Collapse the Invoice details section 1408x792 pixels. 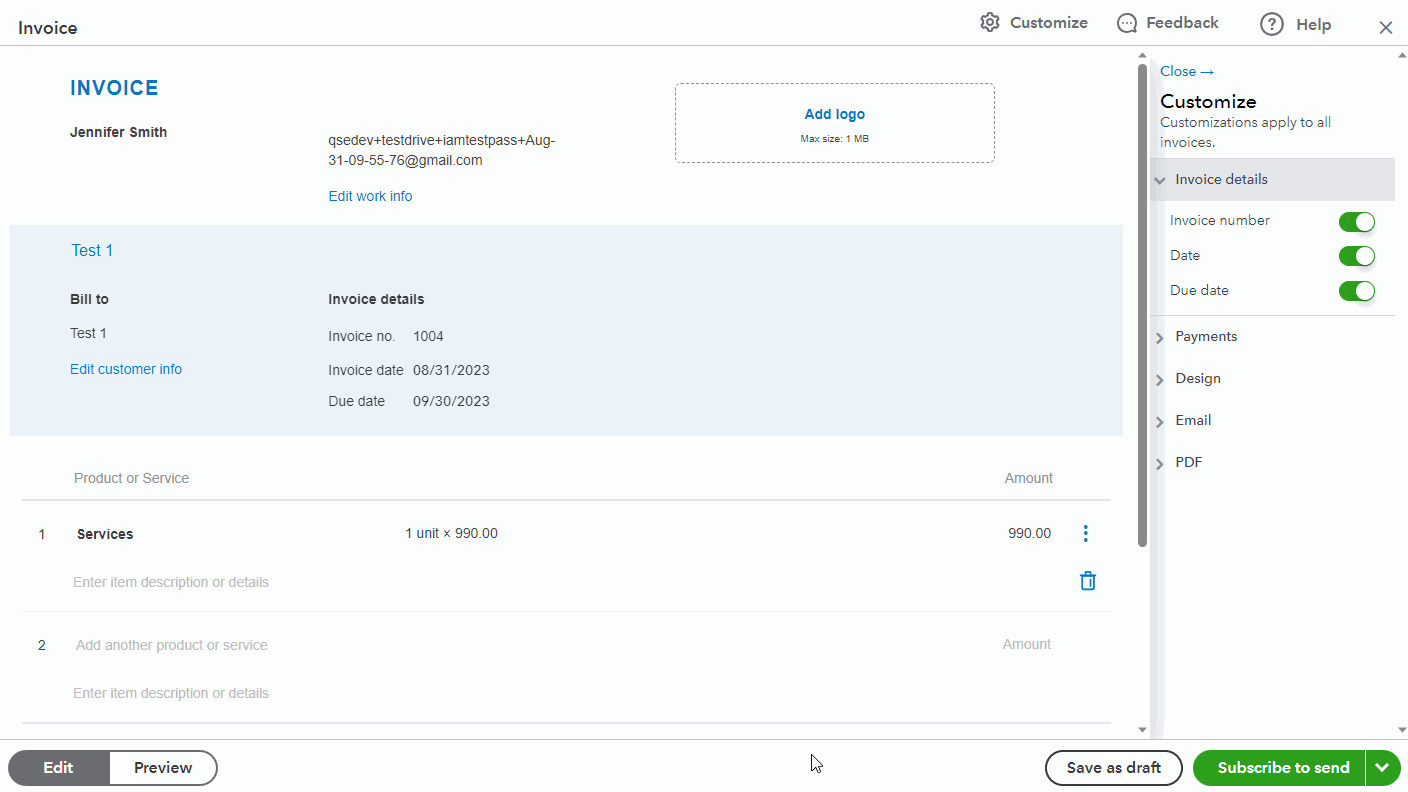1221,180
